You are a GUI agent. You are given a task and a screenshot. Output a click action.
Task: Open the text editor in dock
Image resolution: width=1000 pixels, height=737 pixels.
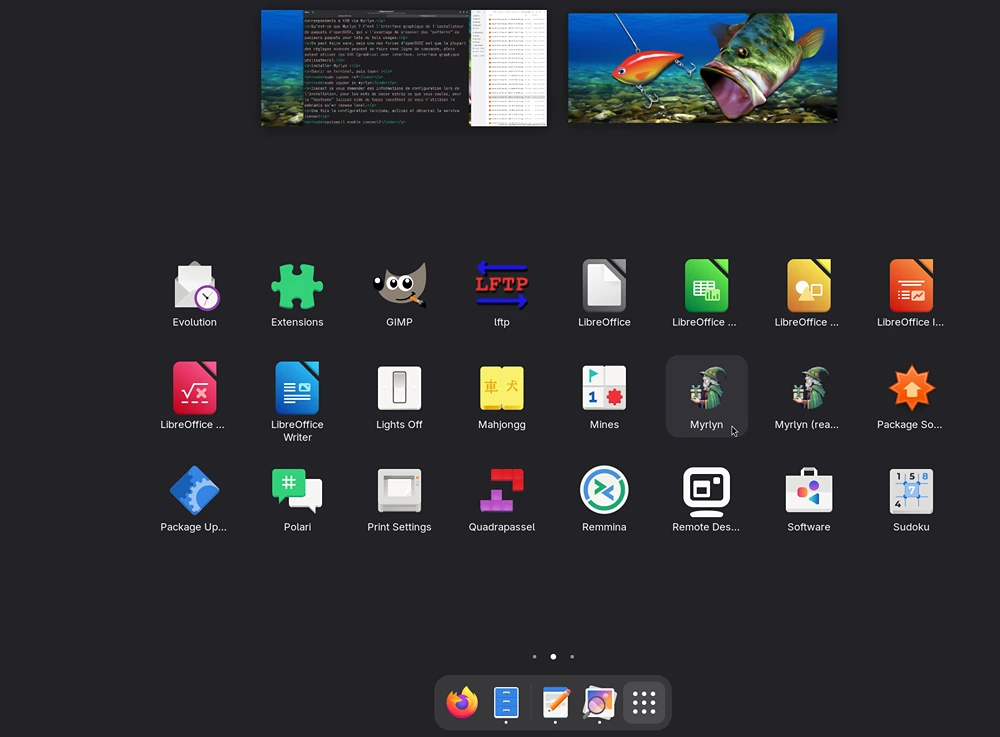(555, 703)
